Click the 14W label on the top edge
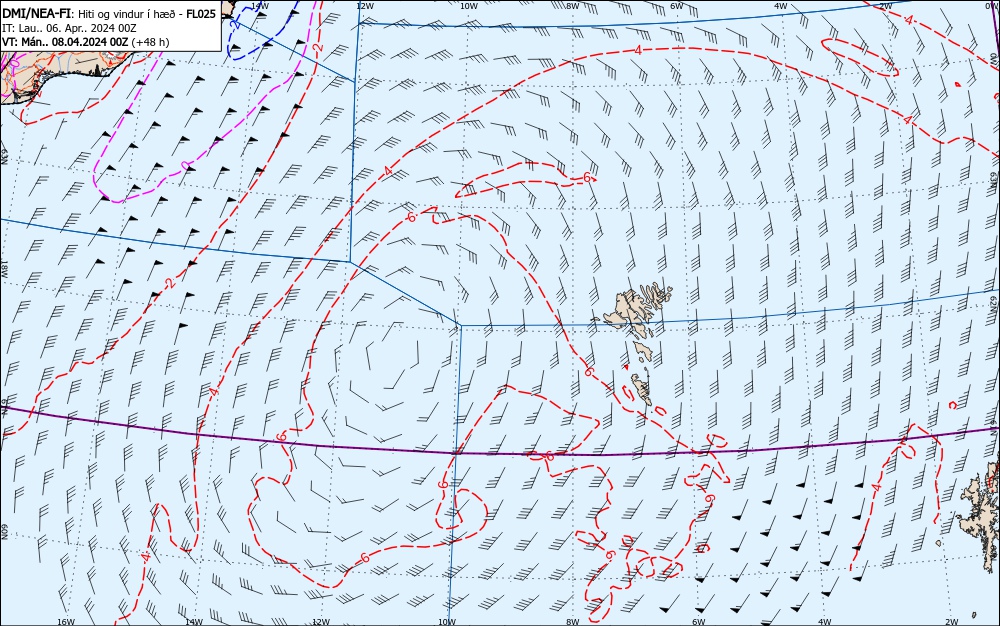 260,5
